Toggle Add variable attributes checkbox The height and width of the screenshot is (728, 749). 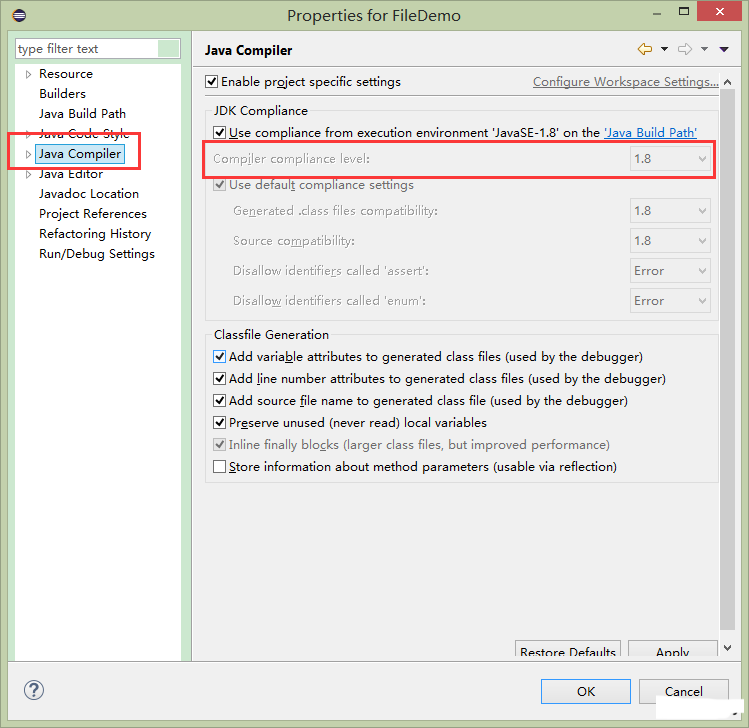tap(219, 357)
